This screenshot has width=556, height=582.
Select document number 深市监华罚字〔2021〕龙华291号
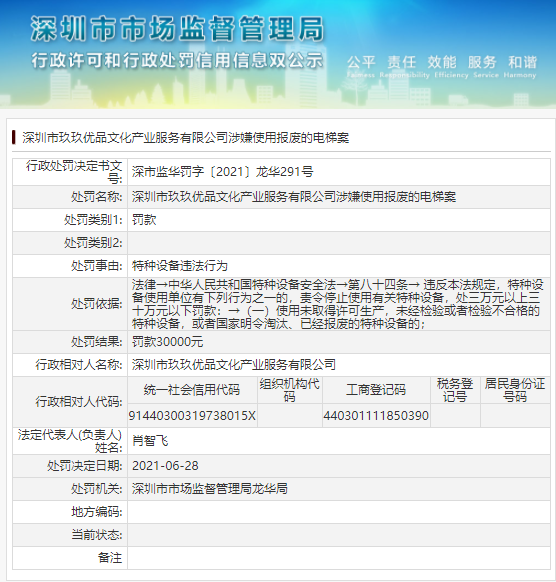[x=222, y=172]
